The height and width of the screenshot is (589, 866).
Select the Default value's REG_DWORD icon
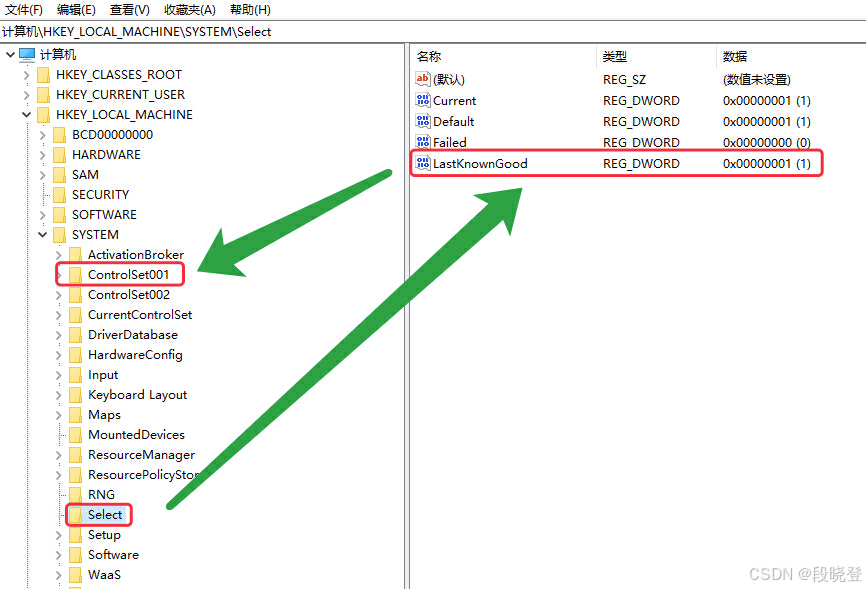click(423, 121)
